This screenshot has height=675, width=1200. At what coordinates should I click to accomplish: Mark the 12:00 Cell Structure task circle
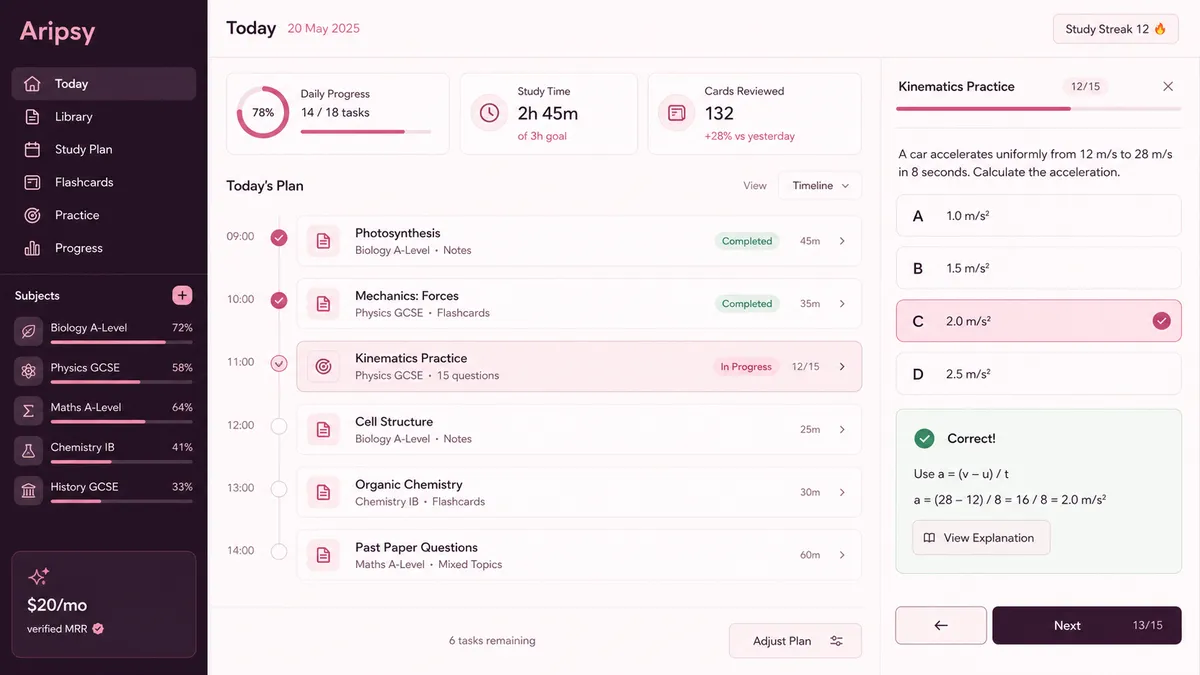click(279, 426)
